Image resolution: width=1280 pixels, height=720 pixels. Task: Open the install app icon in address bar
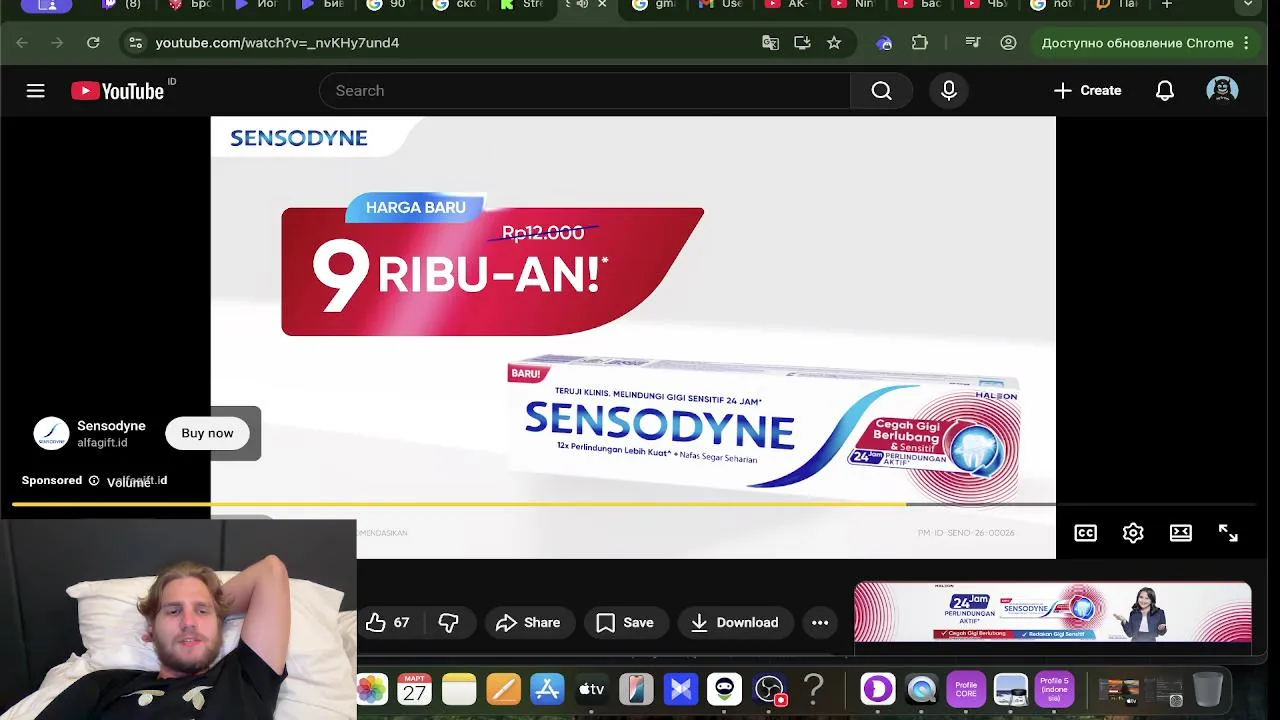[802, 43]
